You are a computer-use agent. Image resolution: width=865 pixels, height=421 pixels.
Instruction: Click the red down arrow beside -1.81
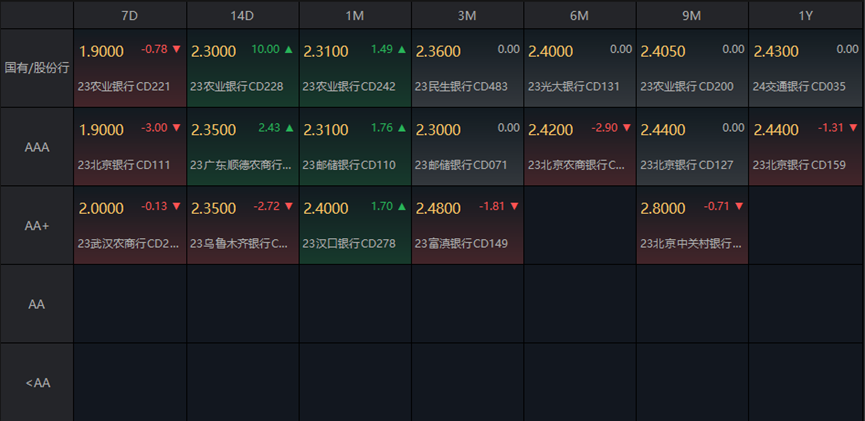point(514,207)
